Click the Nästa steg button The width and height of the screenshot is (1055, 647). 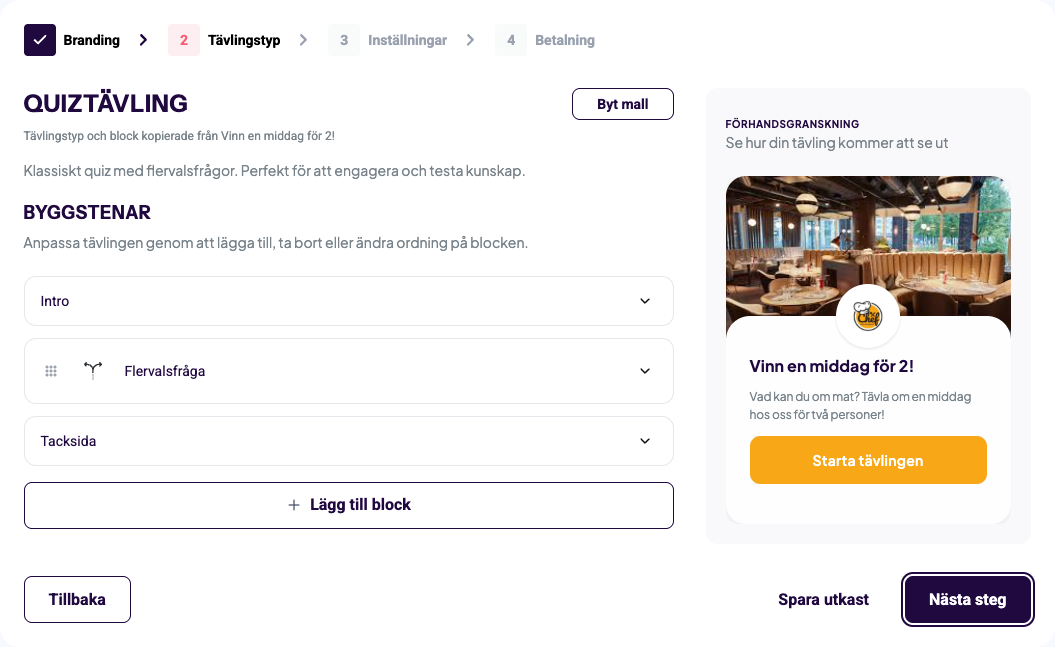coord(967,600)
